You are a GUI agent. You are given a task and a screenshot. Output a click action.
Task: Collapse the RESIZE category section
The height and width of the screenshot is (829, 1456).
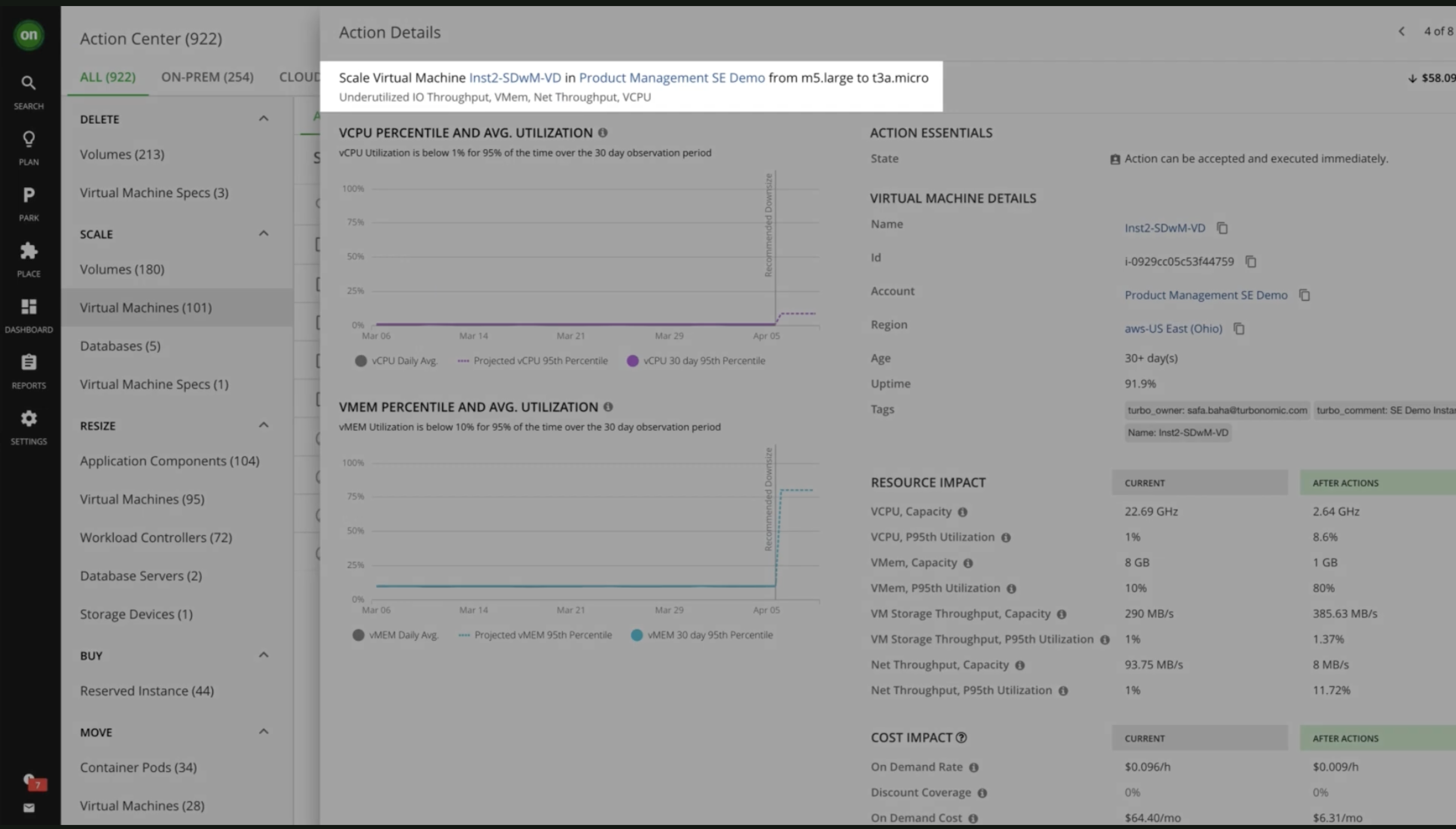(x=263, y=425)
